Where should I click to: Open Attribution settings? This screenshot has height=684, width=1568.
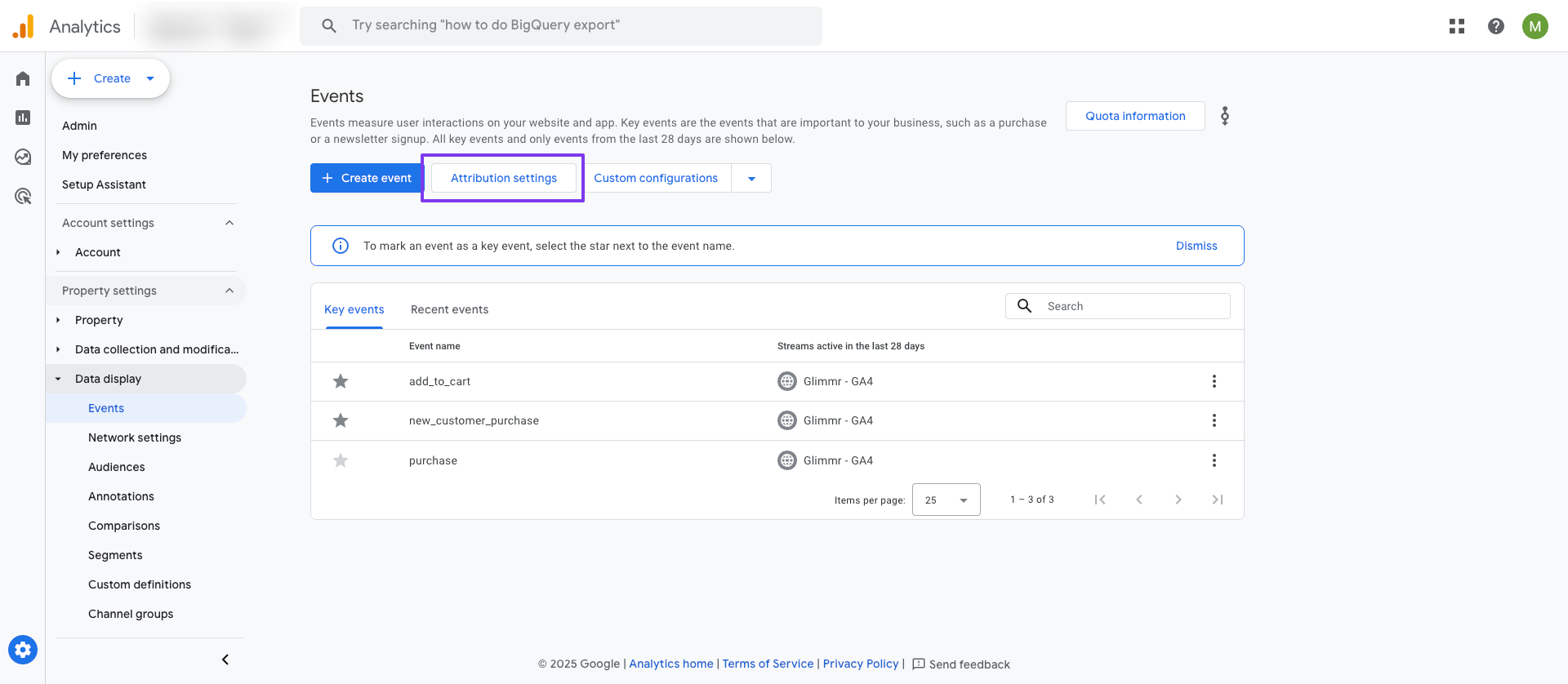[503, 178]
